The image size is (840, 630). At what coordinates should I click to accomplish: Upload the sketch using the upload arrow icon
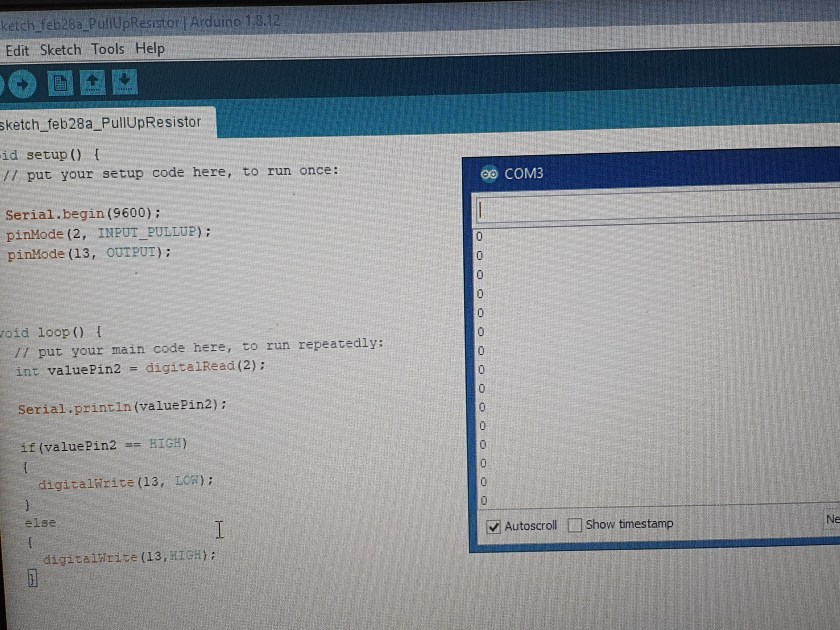point(21,83)
